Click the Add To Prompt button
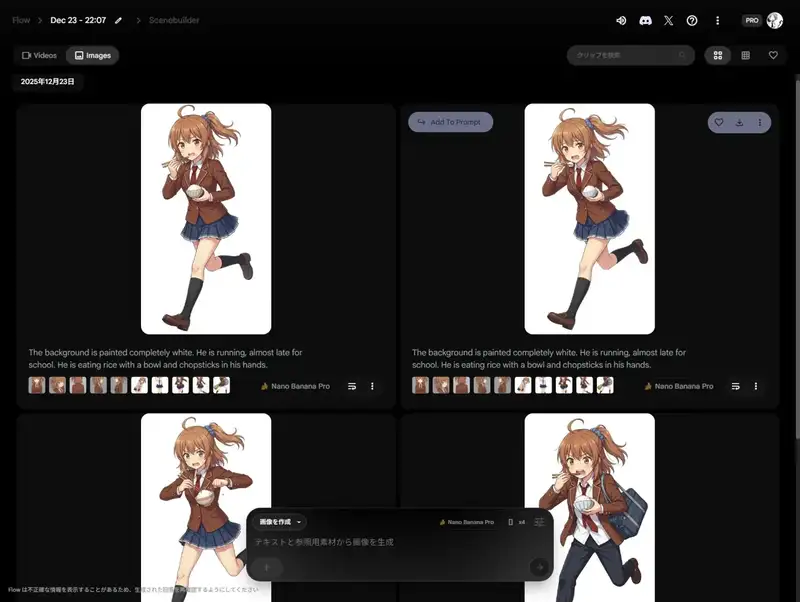Image resolution: width=800 pixels, height=602 pixels. tap(450, 122)
